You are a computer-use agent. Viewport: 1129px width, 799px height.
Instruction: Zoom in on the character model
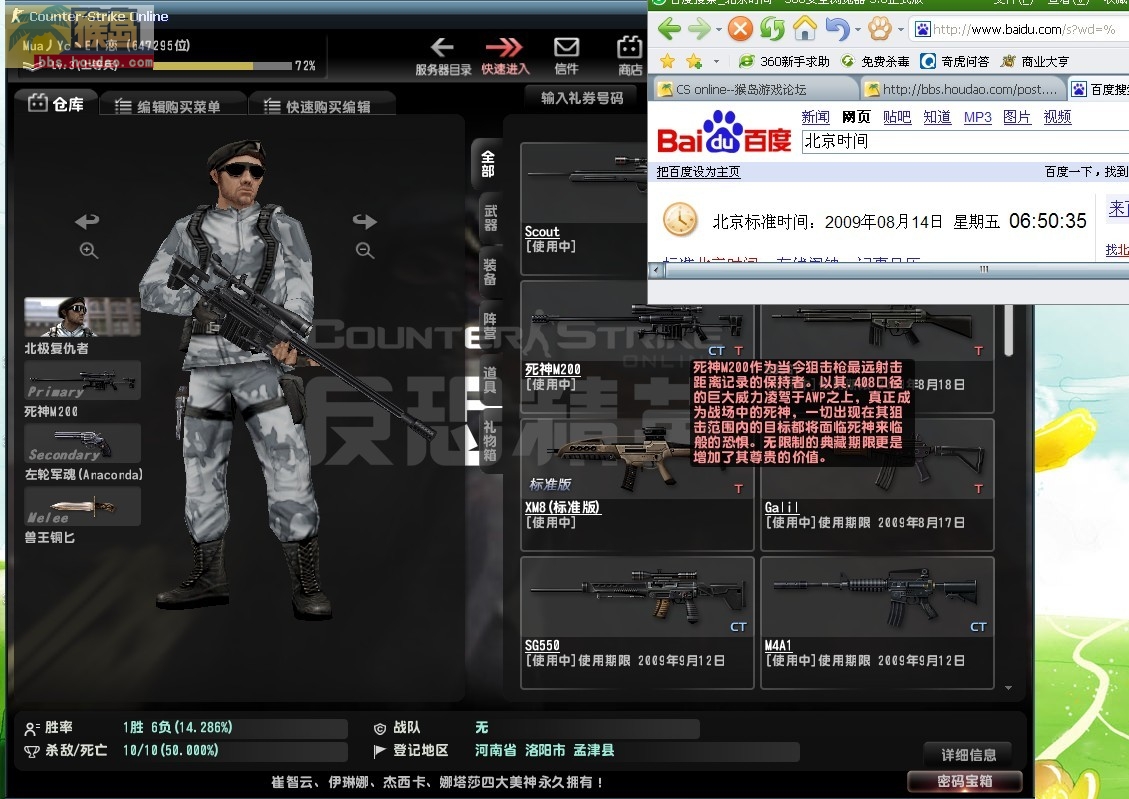click(89, 250)
